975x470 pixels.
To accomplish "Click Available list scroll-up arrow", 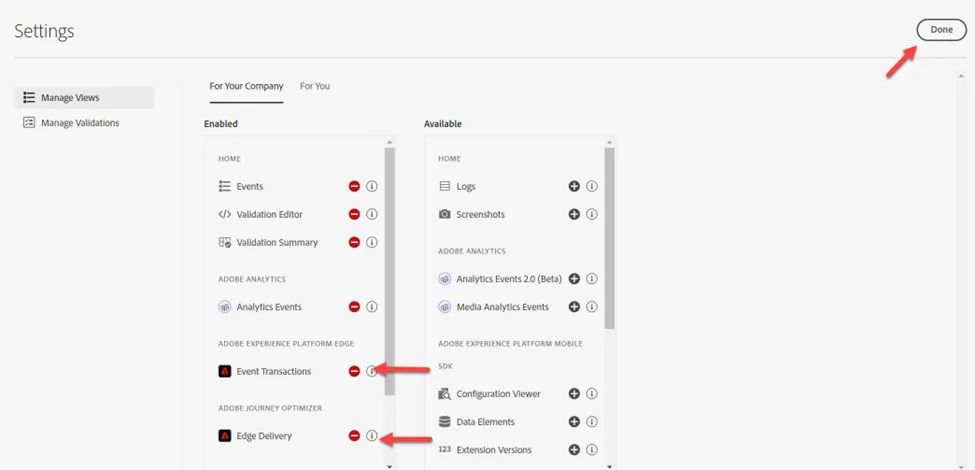I will coord(609,142).
